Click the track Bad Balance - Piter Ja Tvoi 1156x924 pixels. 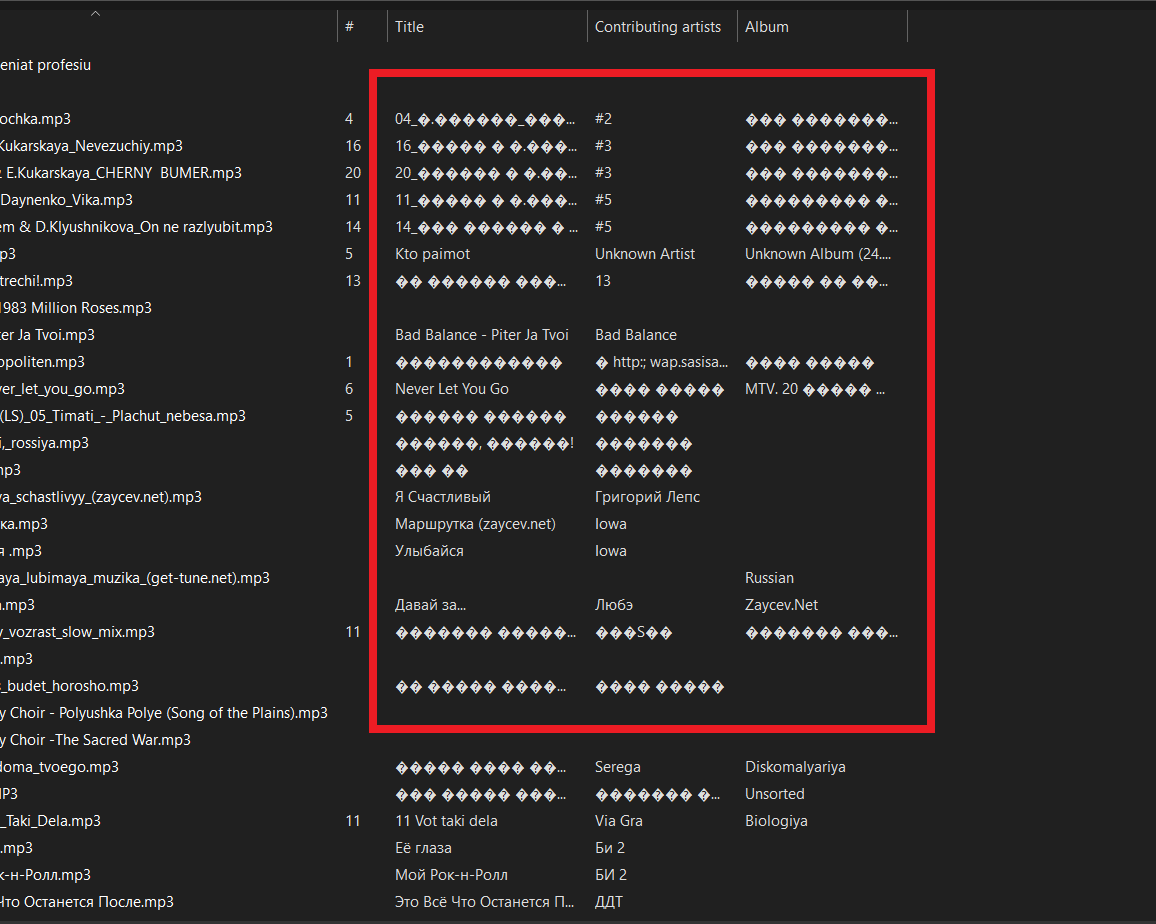(484, 334)
